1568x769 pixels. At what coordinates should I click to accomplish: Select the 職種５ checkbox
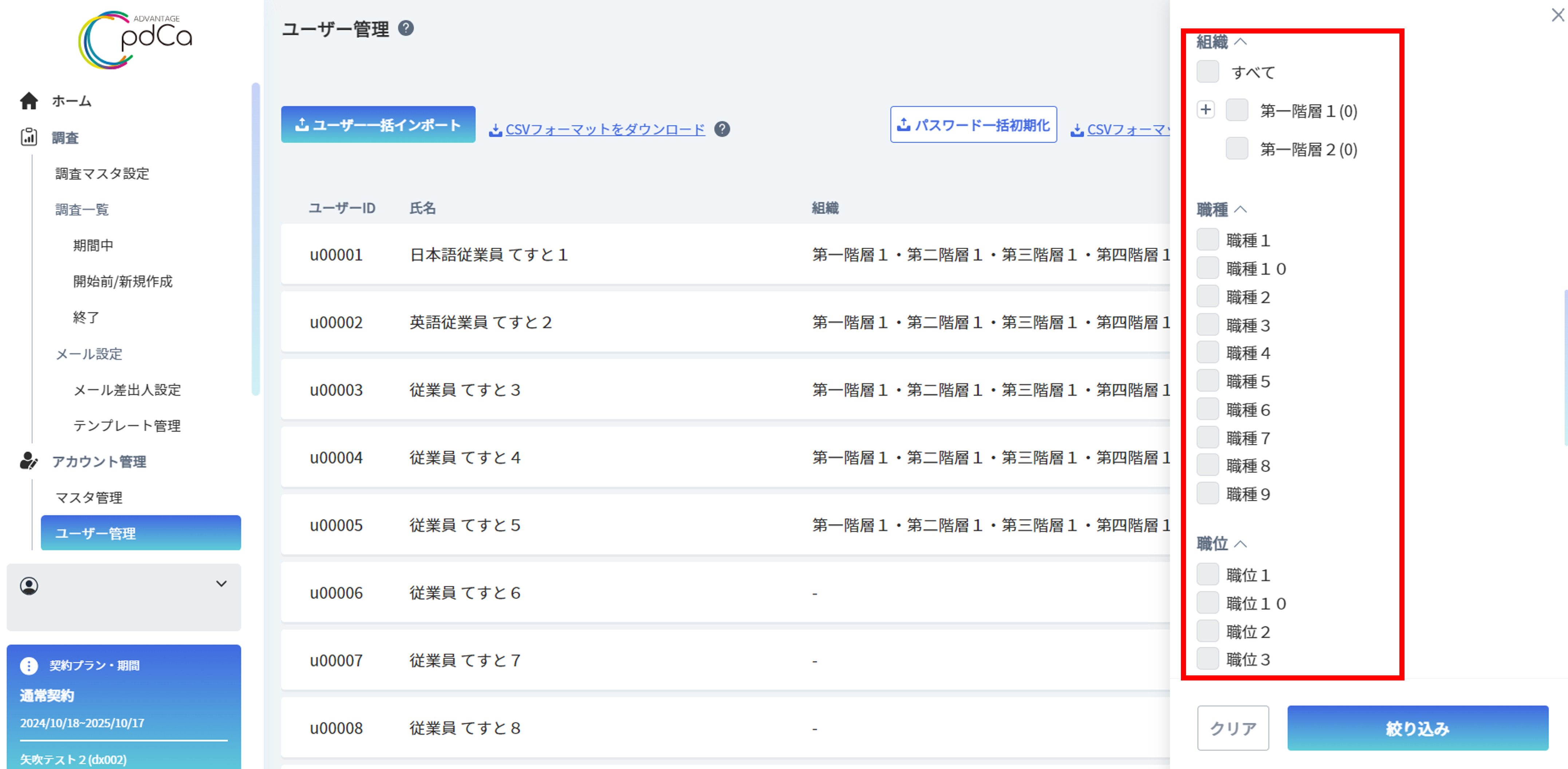pos(1207,381)
